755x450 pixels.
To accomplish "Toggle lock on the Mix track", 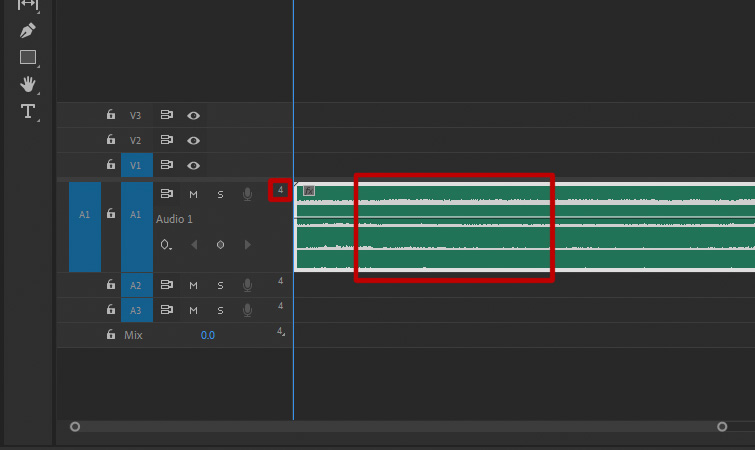I will click(x=111, y=334).
